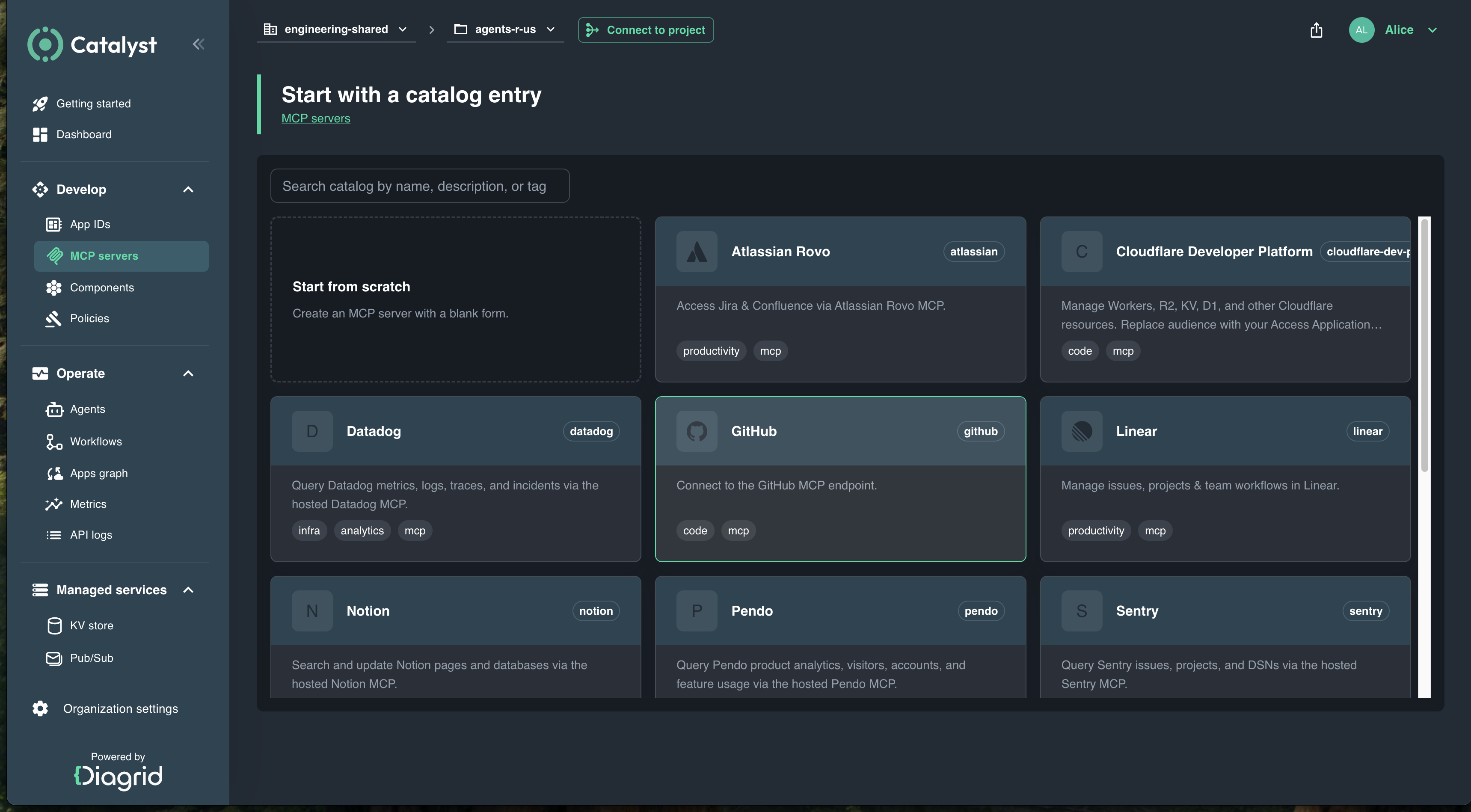Click the AL user avatar
The height and width of the screenshot is (812, 1471).
pos(1361,30)
